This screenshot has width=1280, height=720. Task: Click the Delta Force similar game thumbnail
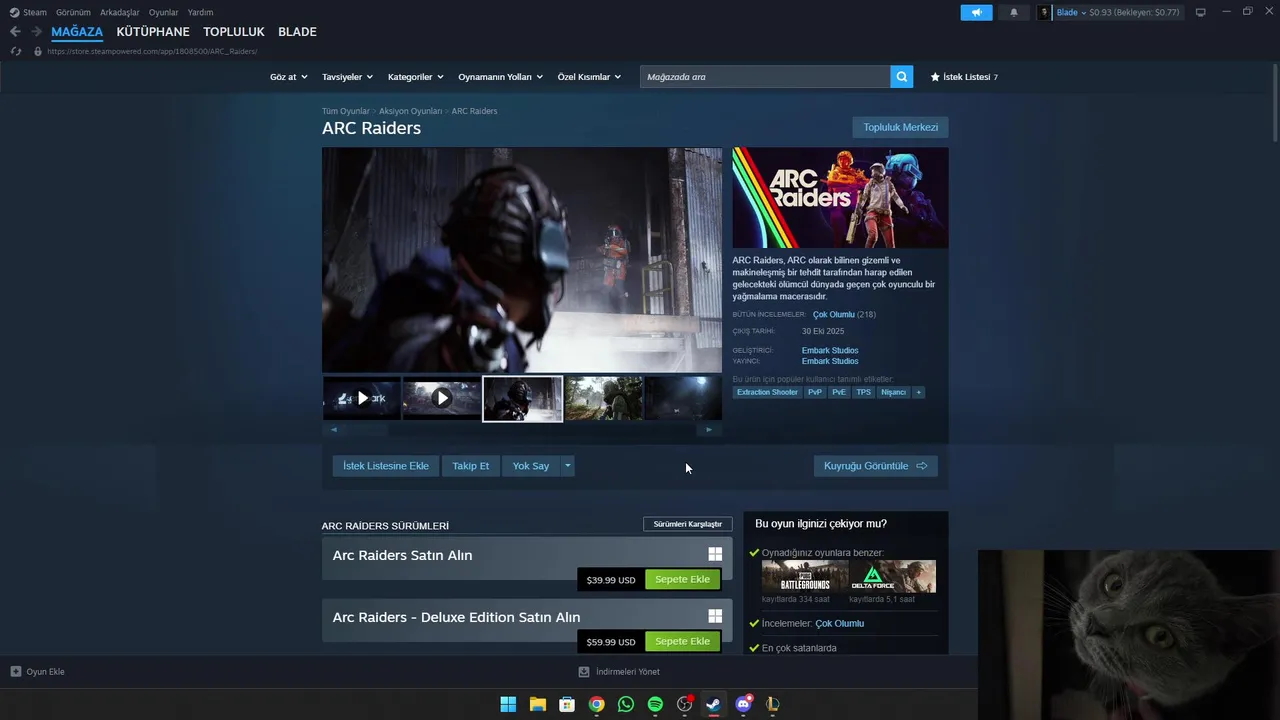pos(893,576)
